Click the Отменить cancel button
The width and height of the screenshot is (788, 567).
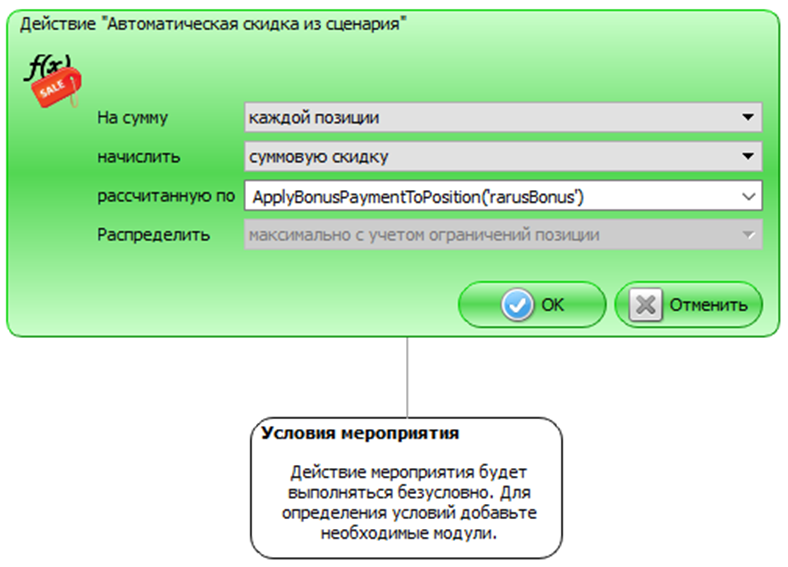pos(688,305)
